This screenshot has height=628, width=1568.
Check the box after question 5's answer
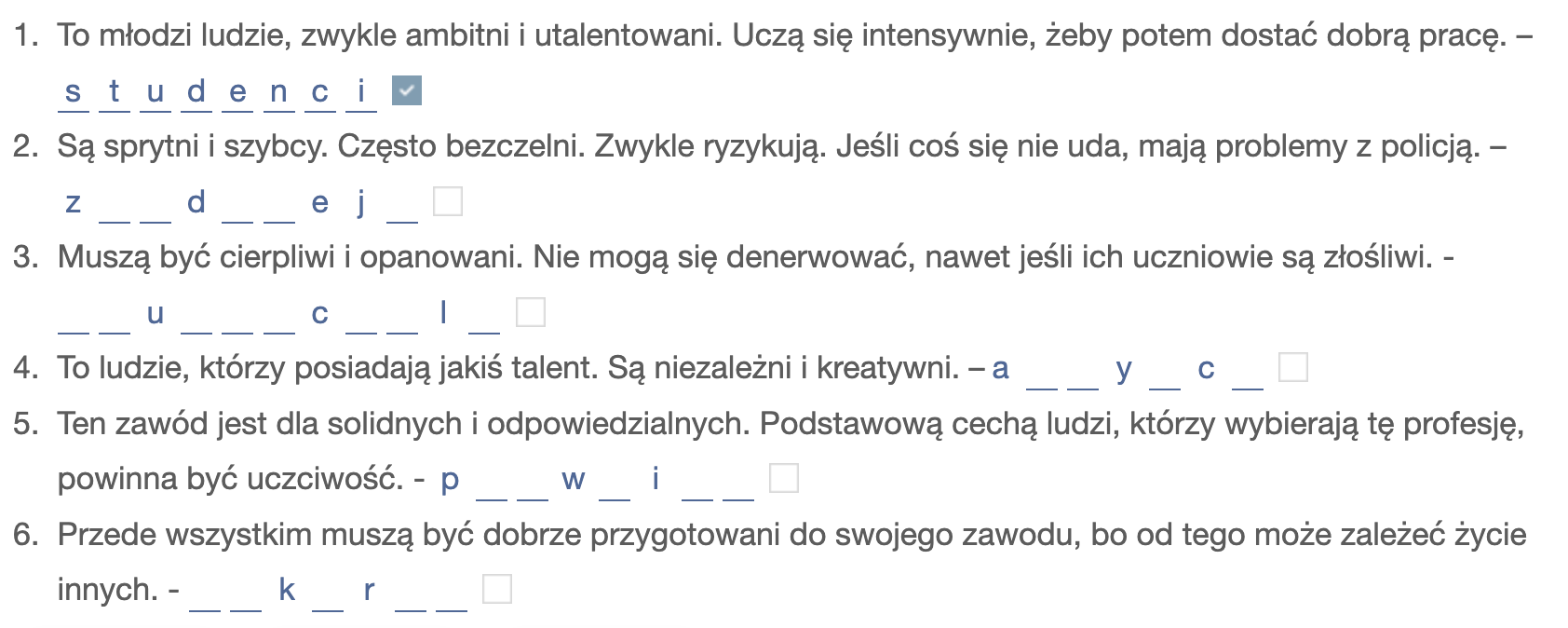(x=784, y=478)
